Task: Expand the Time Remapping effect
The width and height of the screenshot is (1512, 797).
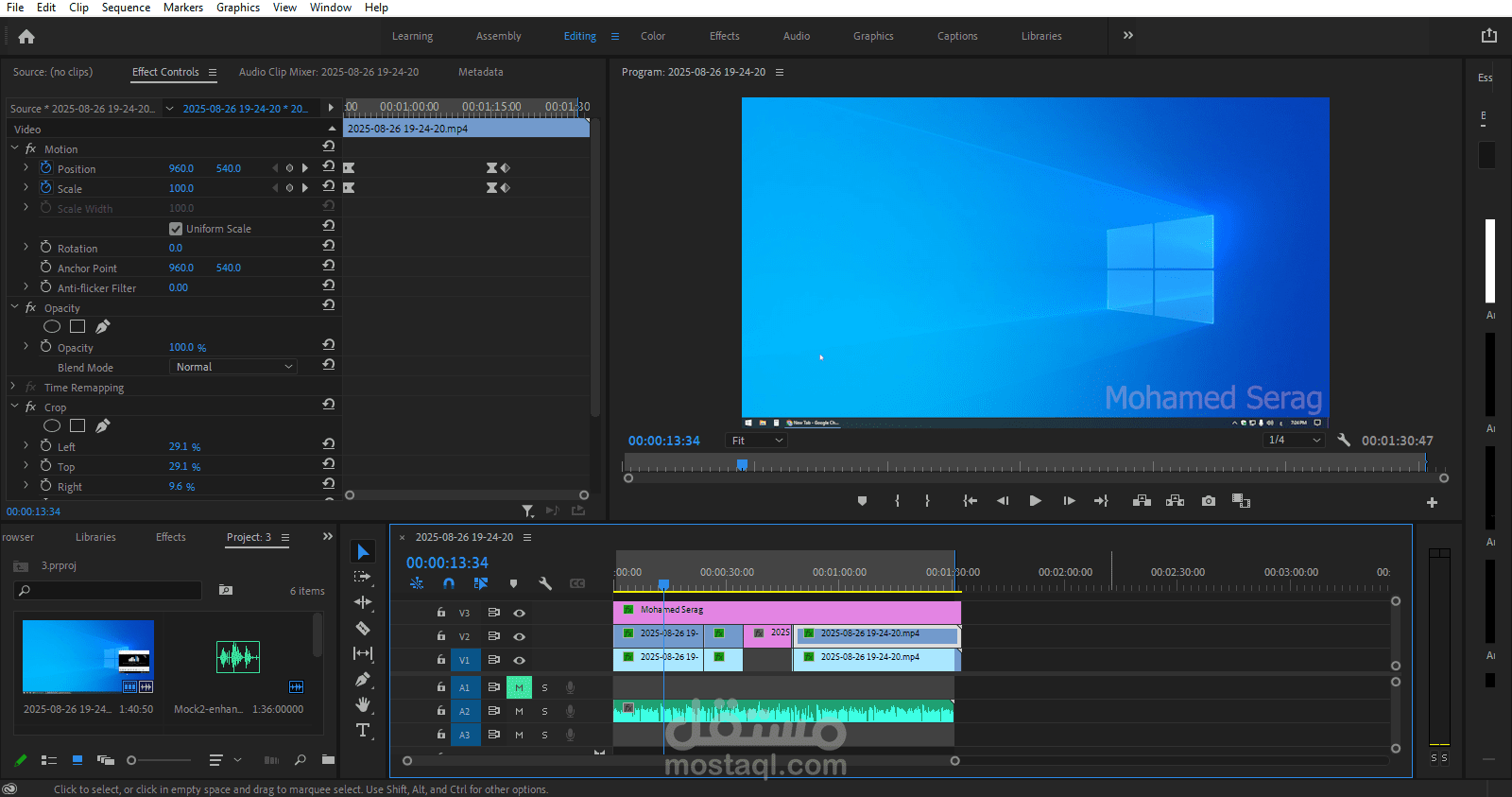Action: (13, 387)
